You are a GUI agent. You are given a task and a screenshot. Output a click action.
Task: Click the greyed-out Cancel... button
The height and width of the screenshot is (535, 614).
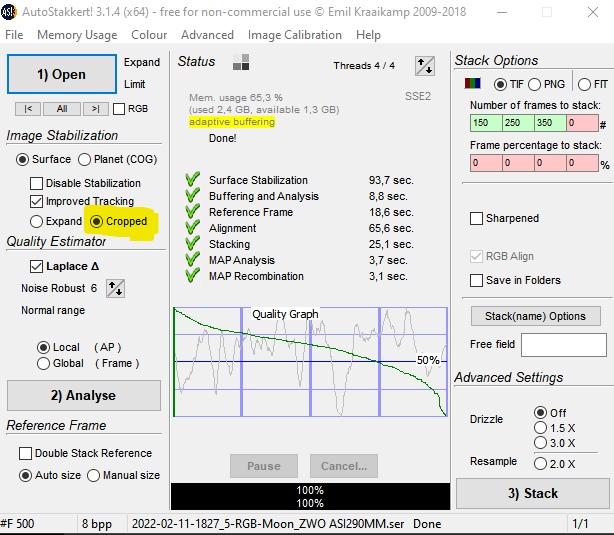[x=344, y=466]
